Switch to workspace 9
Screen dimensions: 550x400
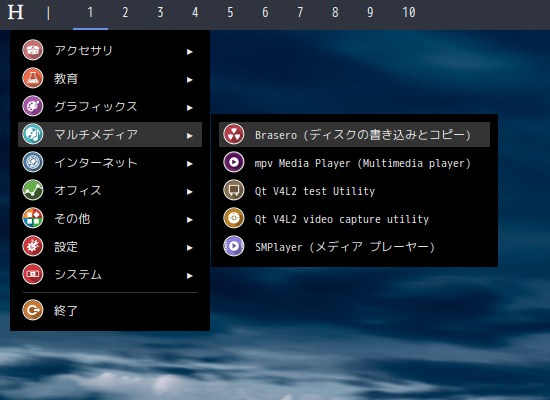[x=370, y=13]
